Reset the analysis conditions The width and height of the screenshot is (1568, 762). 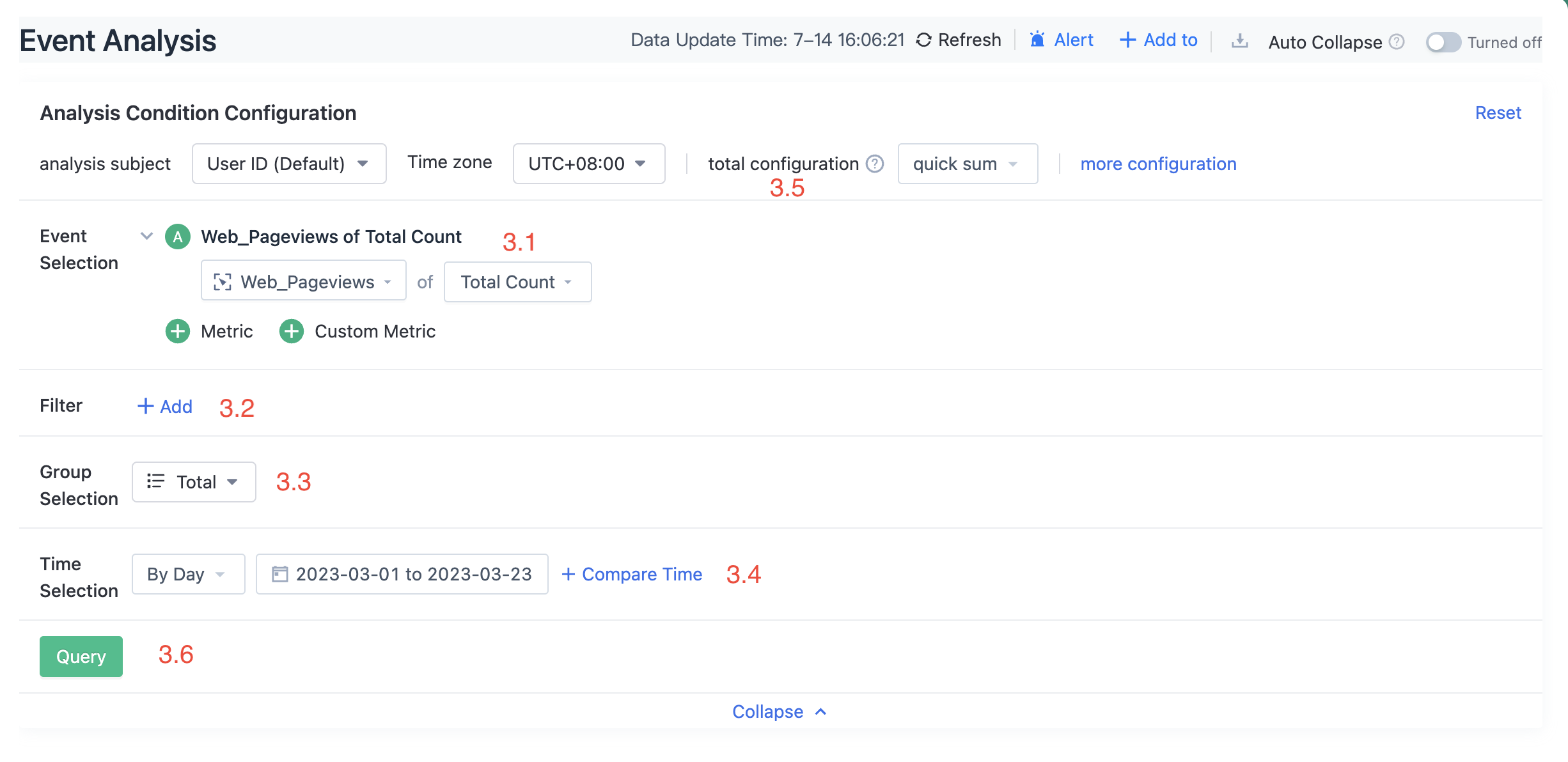pyautogui.click(x=1498, y=113)
